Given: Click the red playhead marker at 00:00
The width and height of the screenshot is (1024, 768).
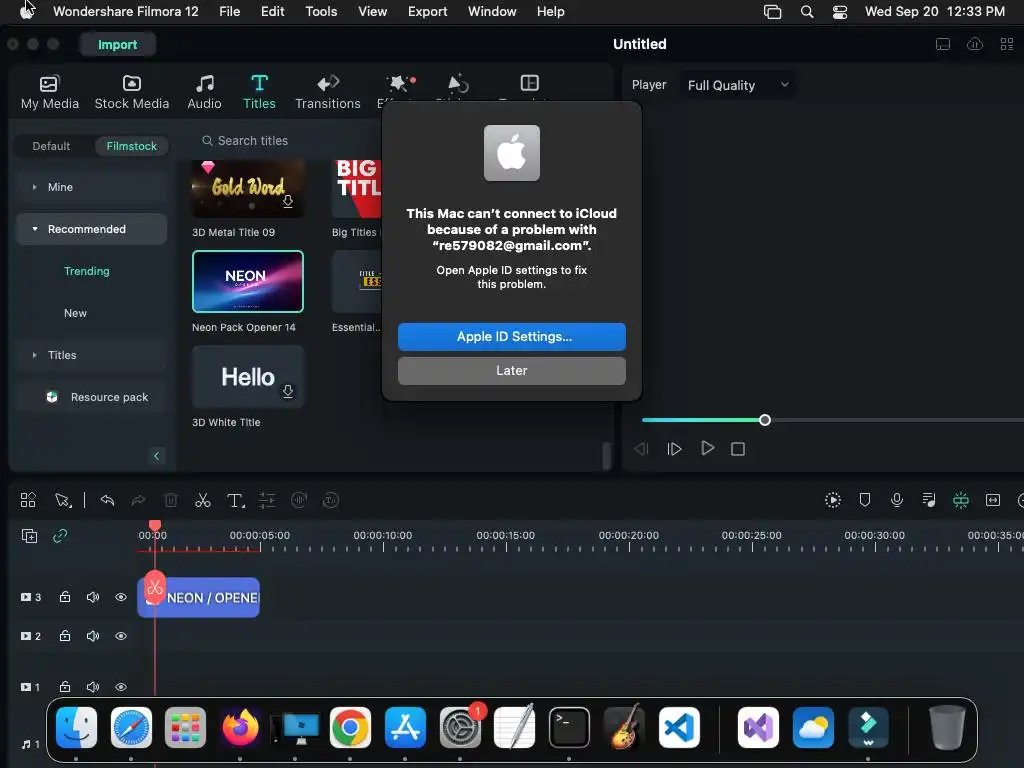Looking at the screenshot, I should point(155,526).
